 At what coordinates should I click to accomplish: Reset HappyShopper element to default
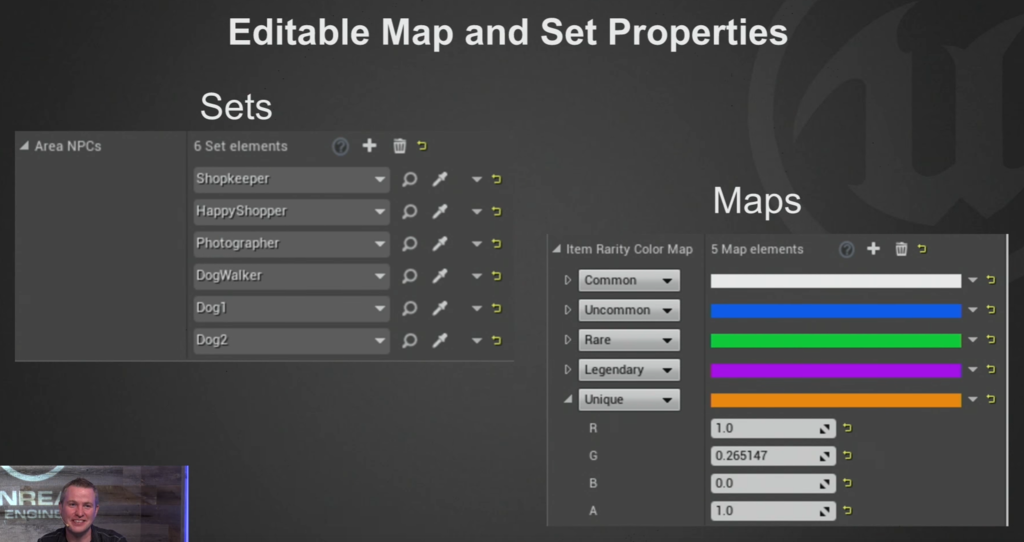point(497,211)
